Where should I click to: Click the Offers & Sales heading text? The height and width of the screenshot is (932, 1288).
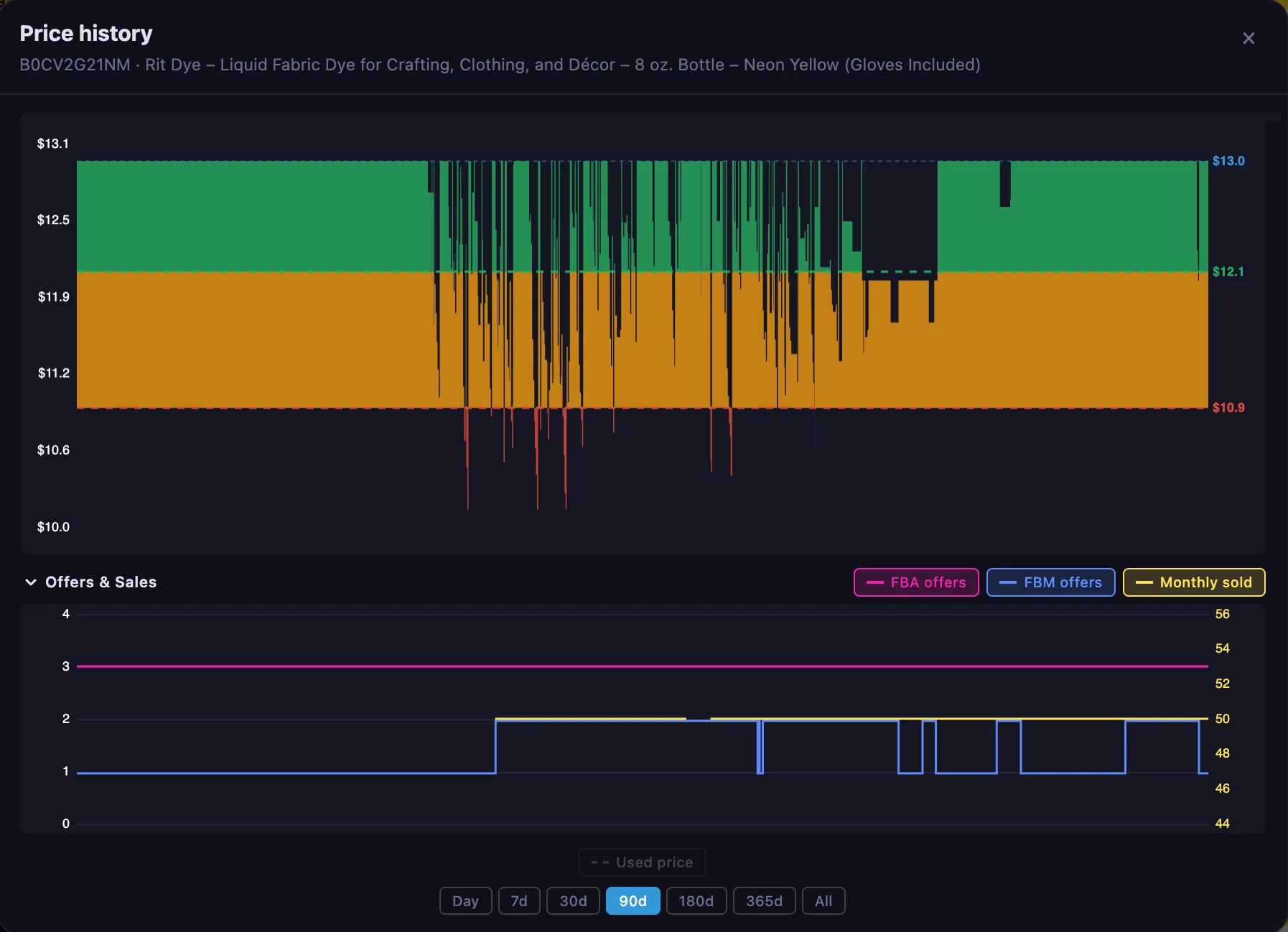click(101, 582)
